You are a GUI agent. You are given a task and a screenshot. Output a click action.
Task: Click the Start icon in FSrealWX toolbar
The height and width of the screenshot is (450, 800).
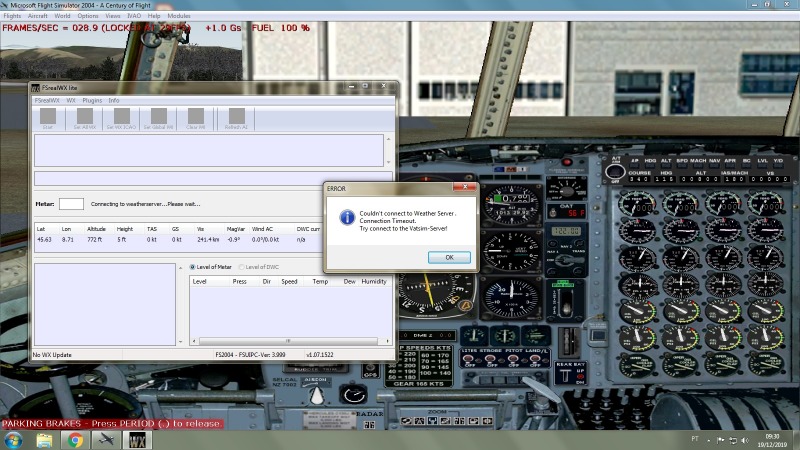click(x=48, y=116)
